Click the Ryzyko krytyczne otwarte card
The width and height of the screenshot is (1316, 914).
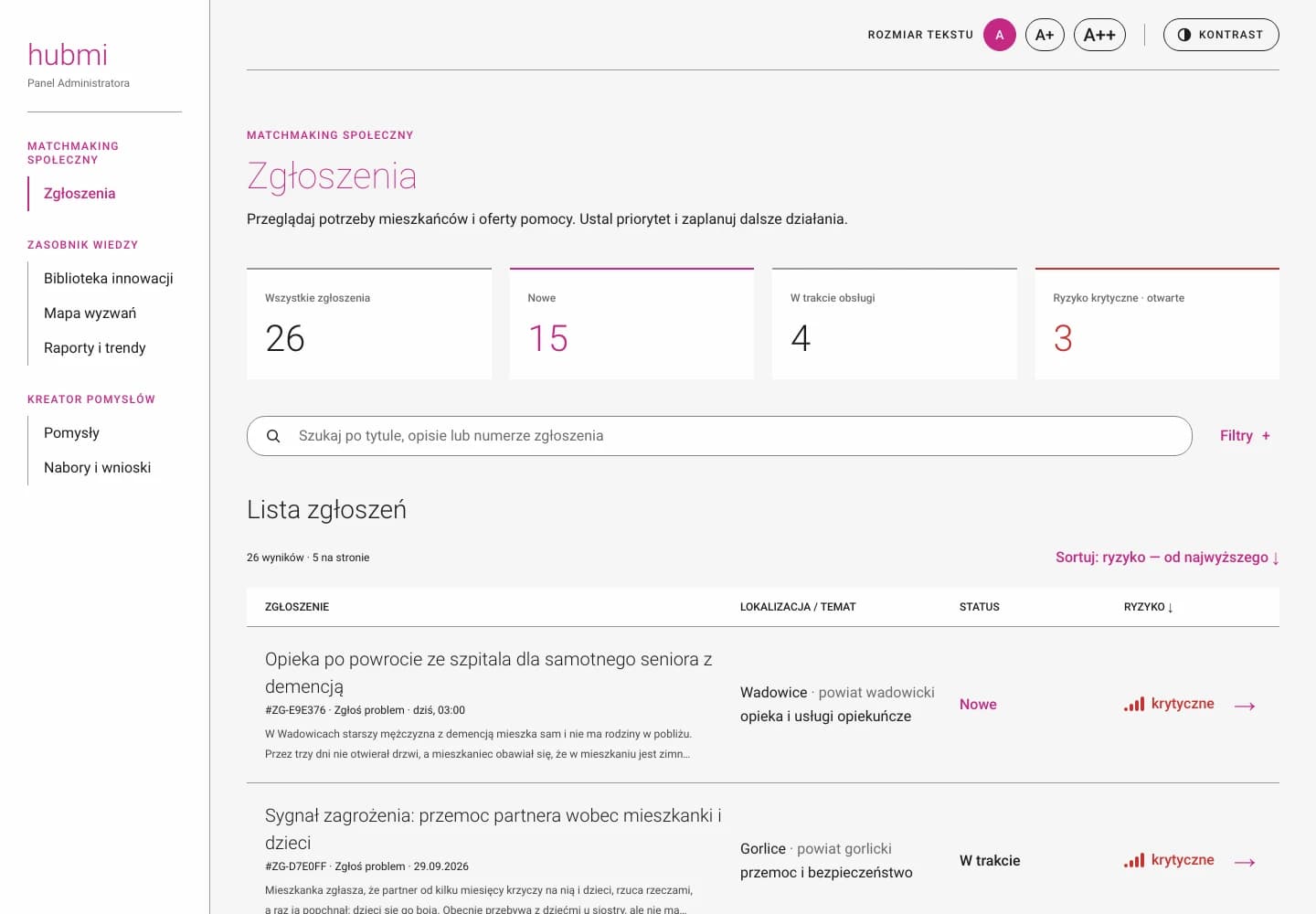(1157, 324)
